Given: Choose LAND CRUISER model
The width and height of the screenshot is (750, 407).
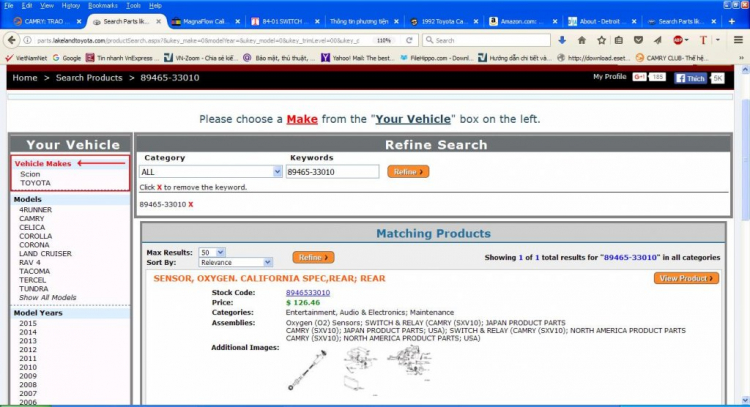Looking at the screenshot, I should click(x=45, y=254).
